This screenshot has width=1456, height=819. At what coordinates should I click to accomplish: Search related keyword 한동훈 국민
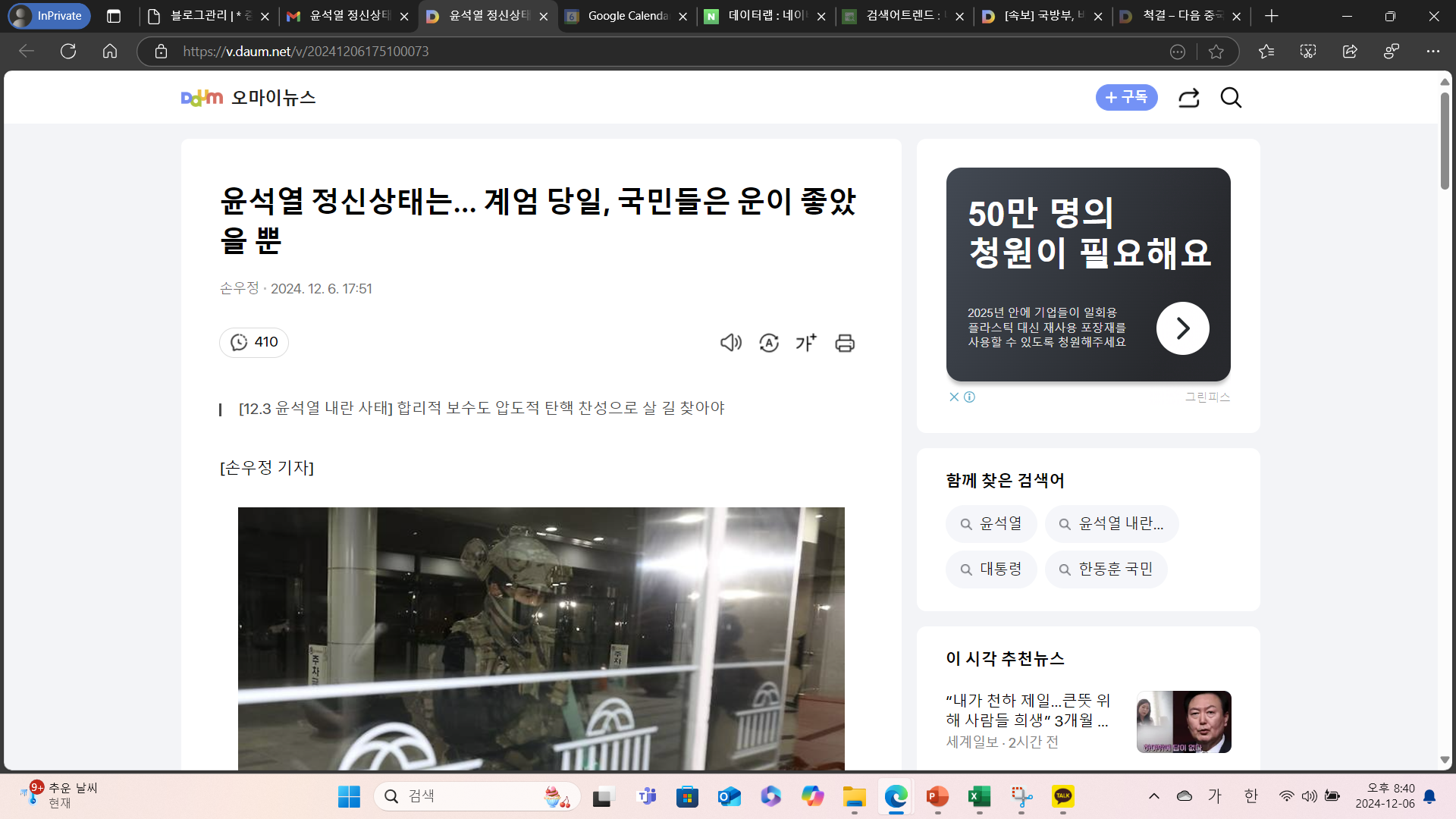(x=1106, y=570)
